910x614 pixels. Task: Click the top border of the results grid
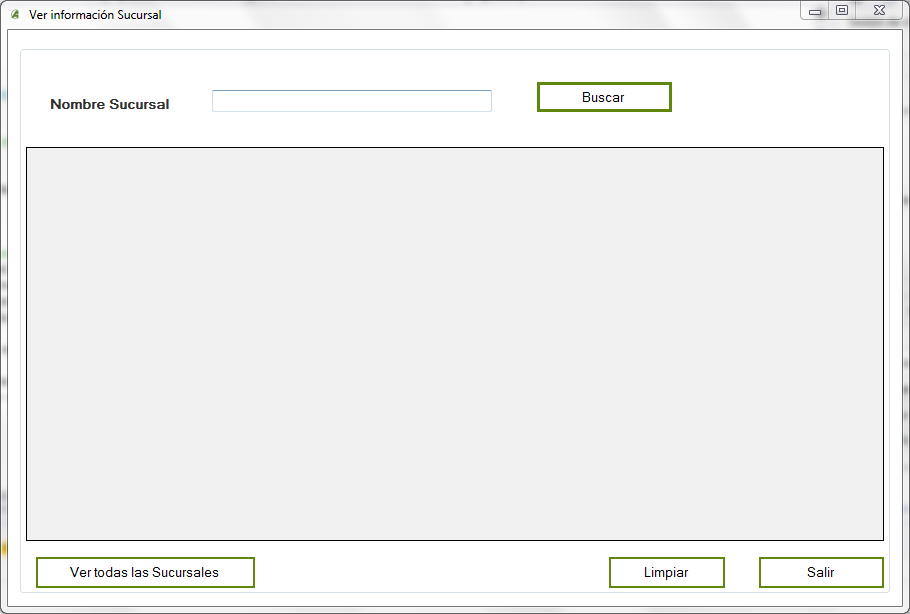(454, 148)
